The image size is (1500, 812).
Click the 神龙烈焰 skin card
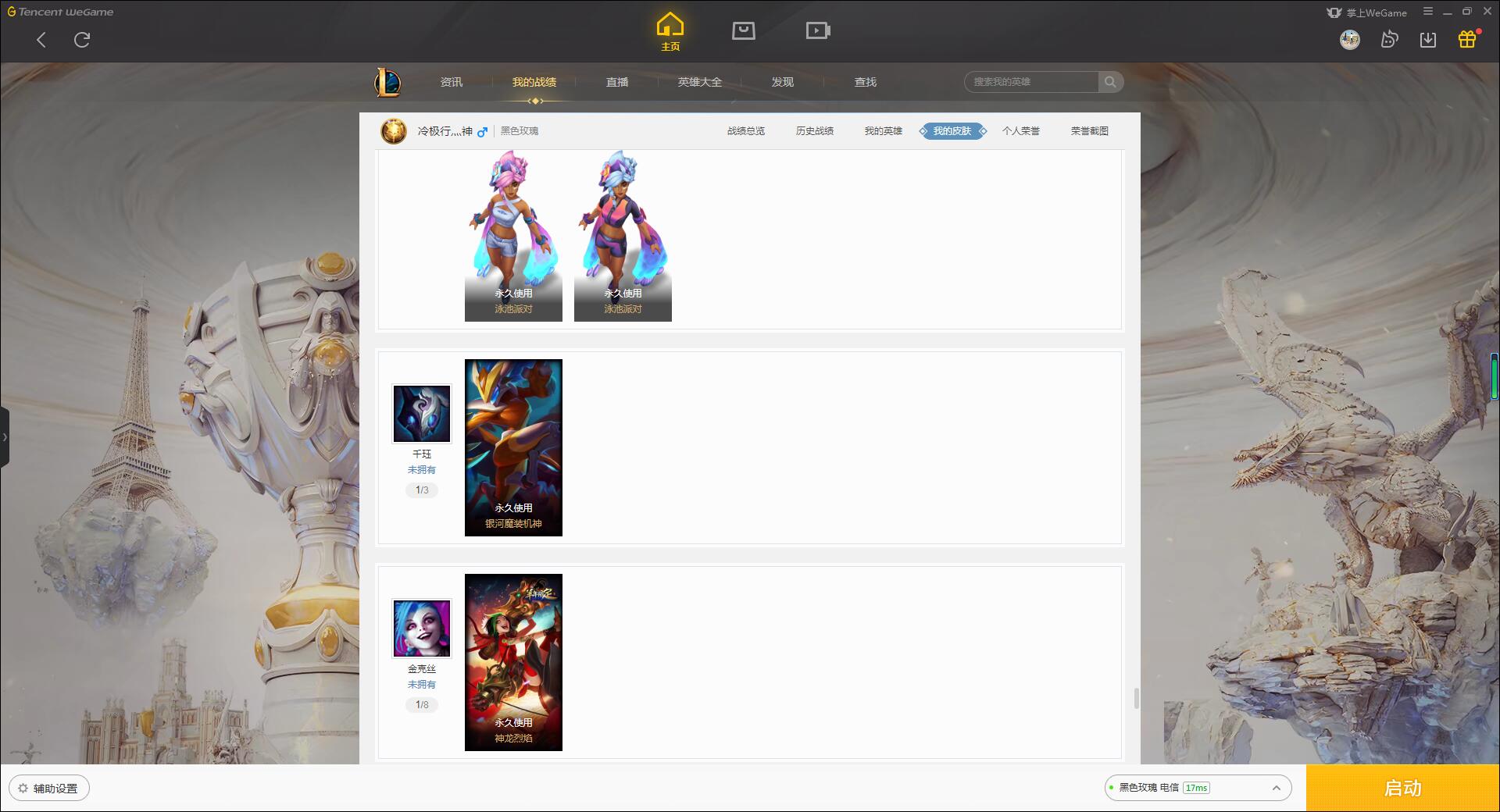pyautogui.click(x=513, y=662)
